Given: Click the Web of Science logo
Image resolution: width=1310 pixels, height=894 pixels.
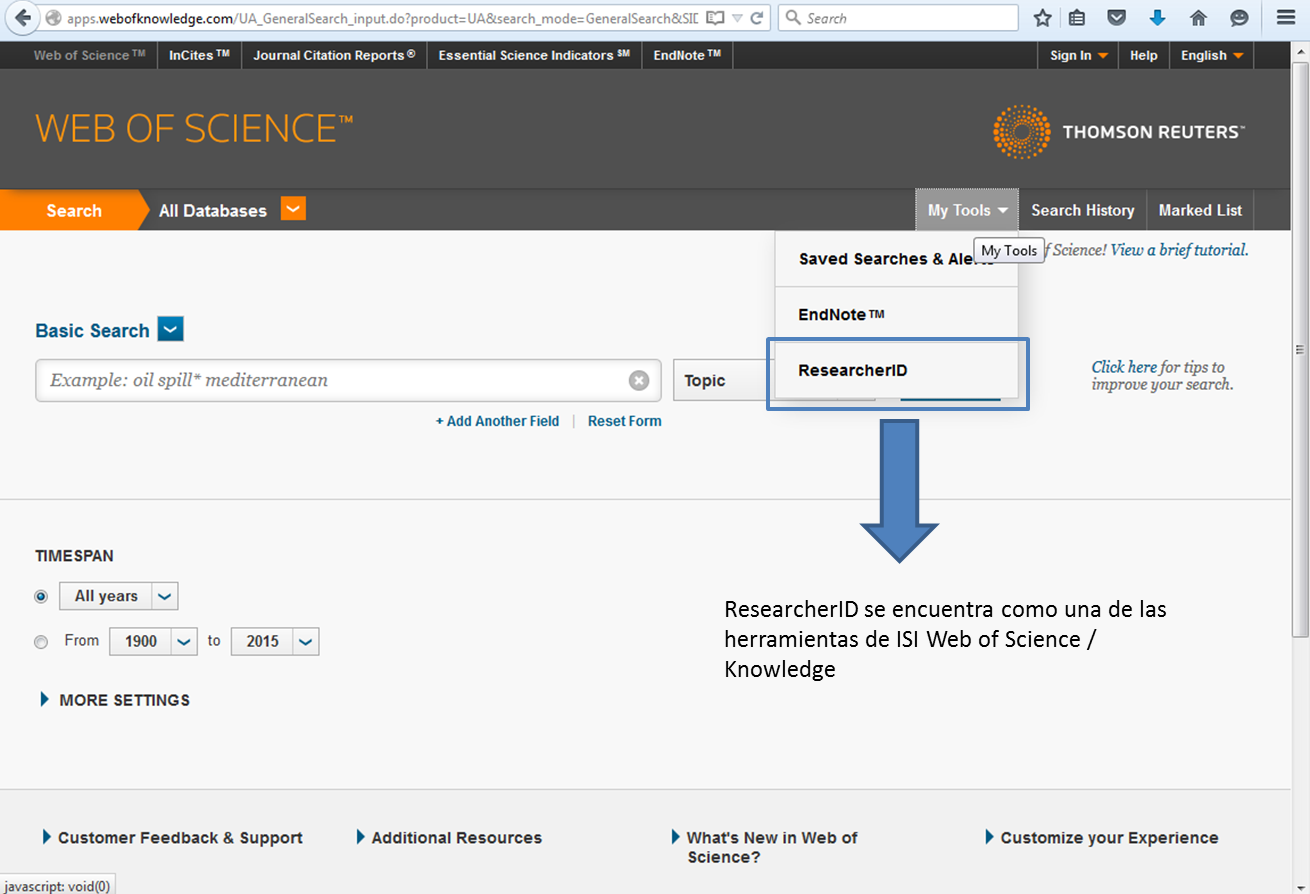Looking at the screenshot, I should (x=194, y=129).
